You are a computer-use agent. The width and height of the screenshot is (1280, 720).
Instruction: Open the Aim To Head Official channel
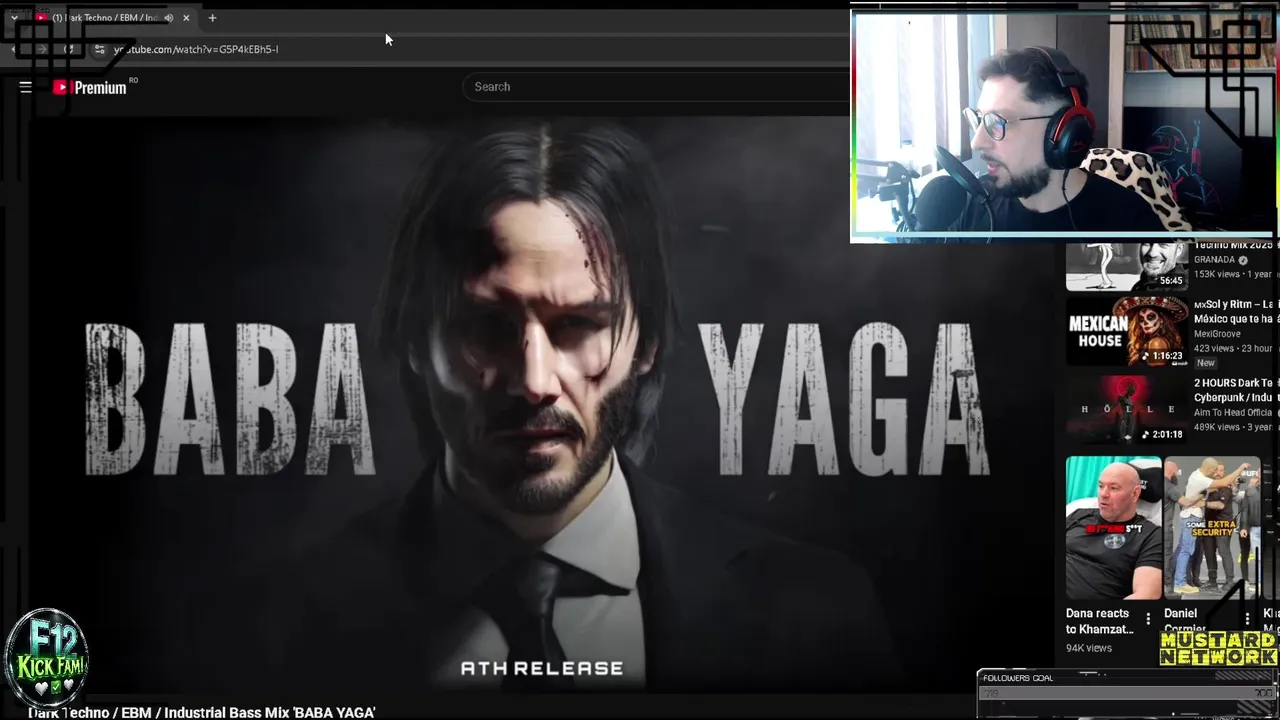click(x=1233, y=413)
